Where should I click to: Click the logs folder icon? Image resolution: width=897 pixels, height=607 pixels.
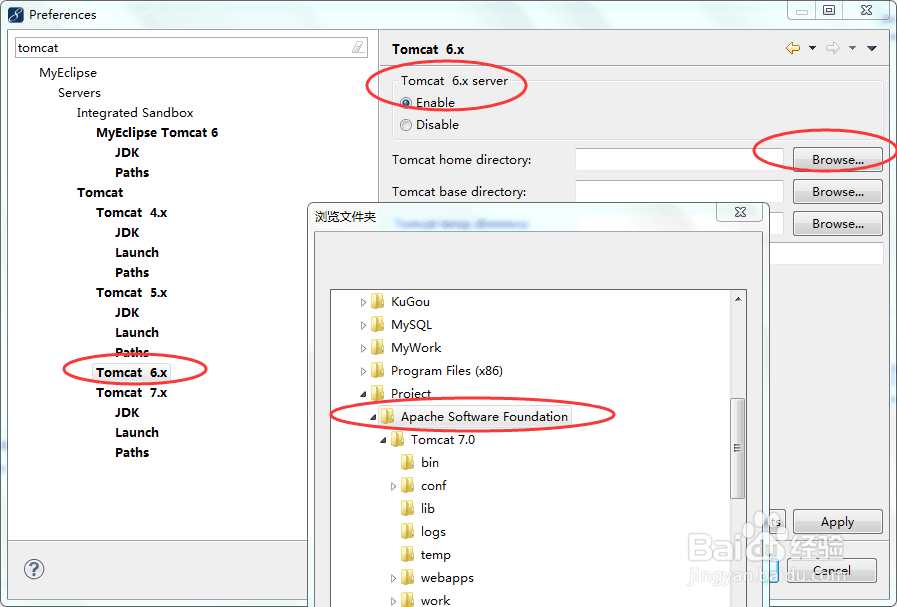click(408, 531)
